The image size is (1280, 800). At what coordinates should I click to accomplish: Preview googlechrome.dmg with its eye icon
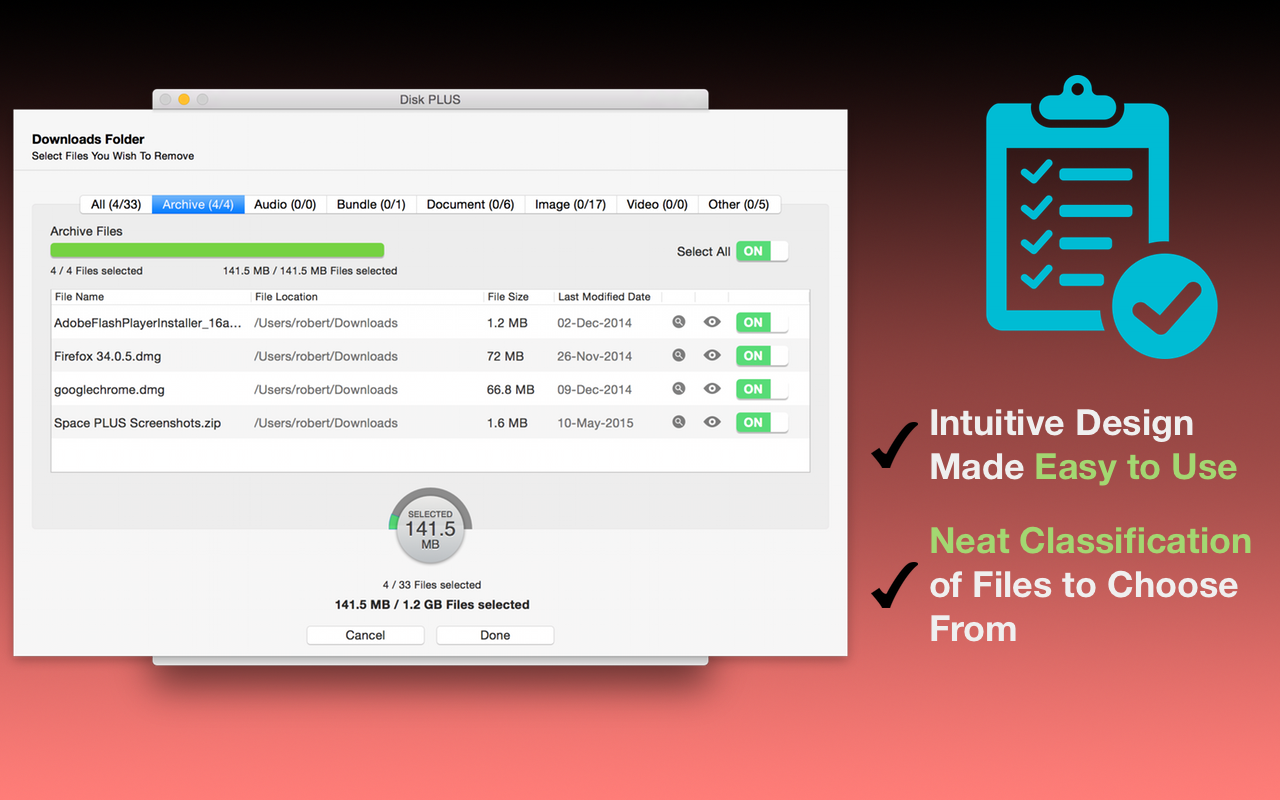pyautogui.click(x=712, y=389)
